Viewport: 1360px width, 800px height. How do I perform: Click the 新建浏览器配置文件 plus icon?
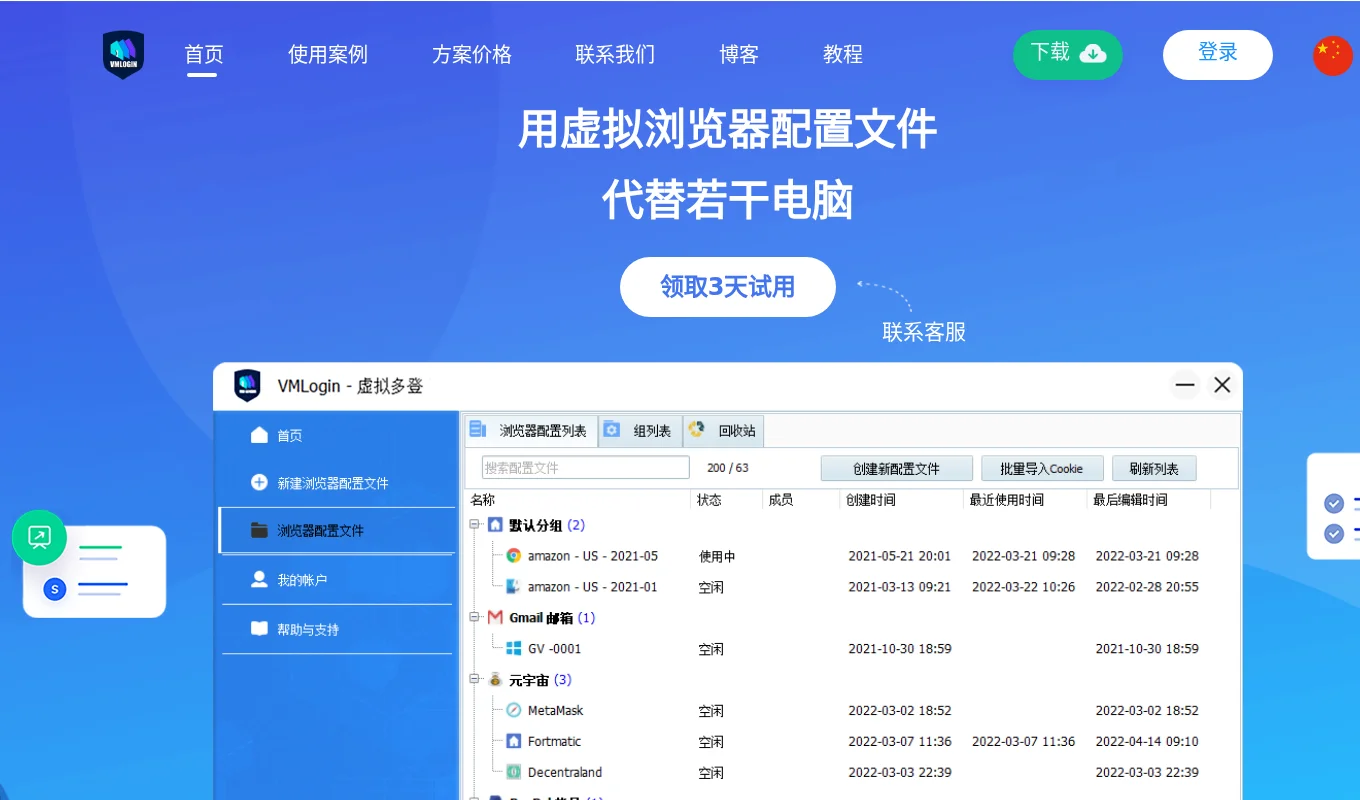point(258,482)
